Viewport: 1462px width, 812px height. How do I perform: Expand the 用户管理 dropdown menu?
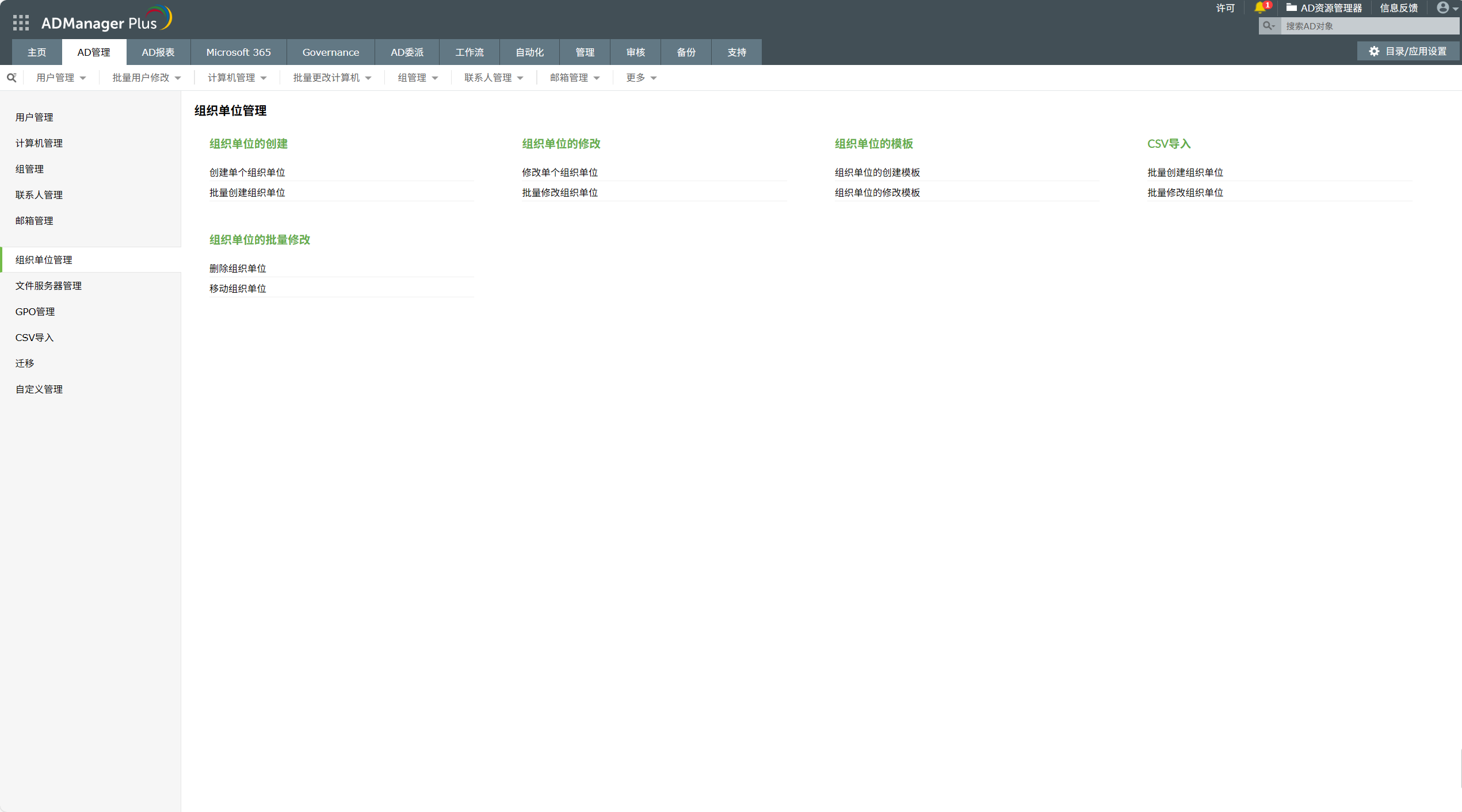pyautogui.click(x=61, y=78)
